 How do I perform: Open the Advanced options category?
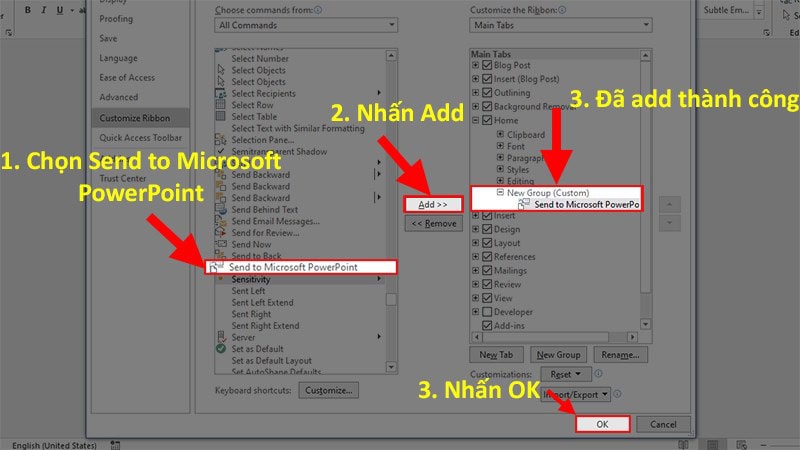[118, 97]
